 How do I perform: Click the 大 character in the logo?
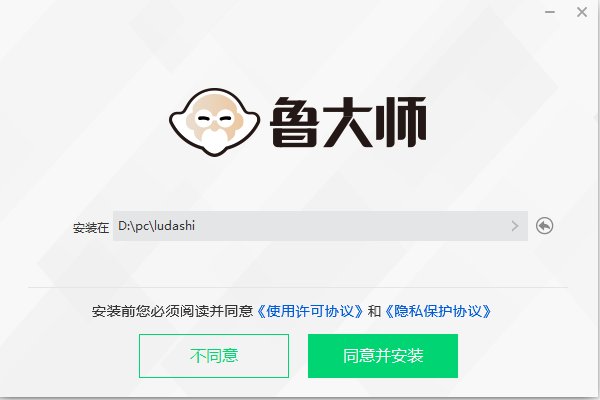(347, 122)
